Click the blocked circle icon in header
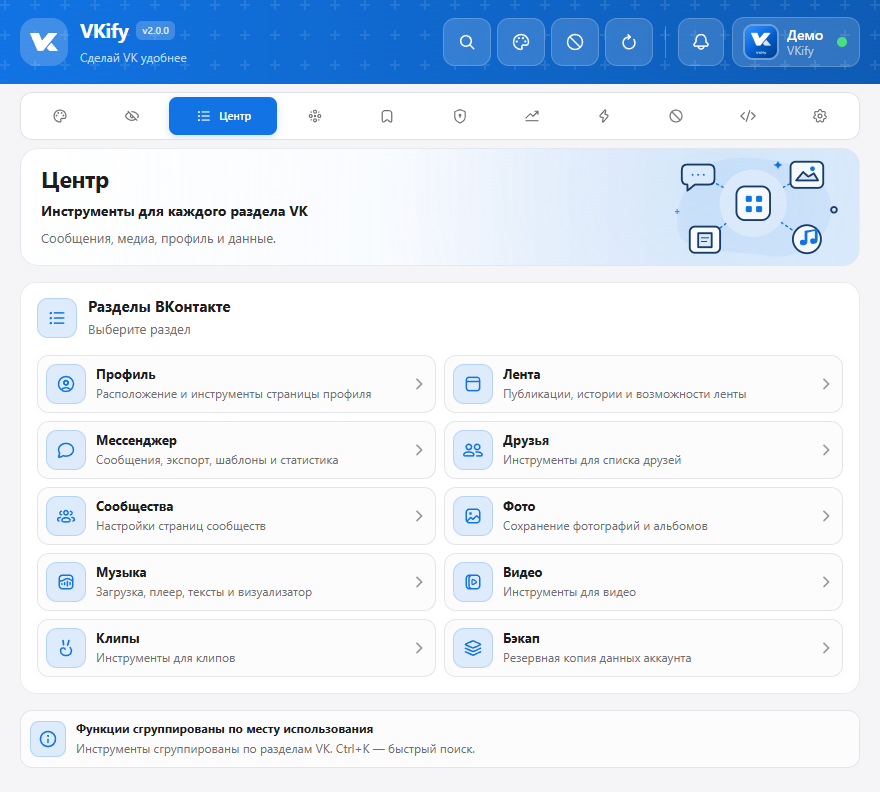880x792 pixels. click(x=575, y=42)
